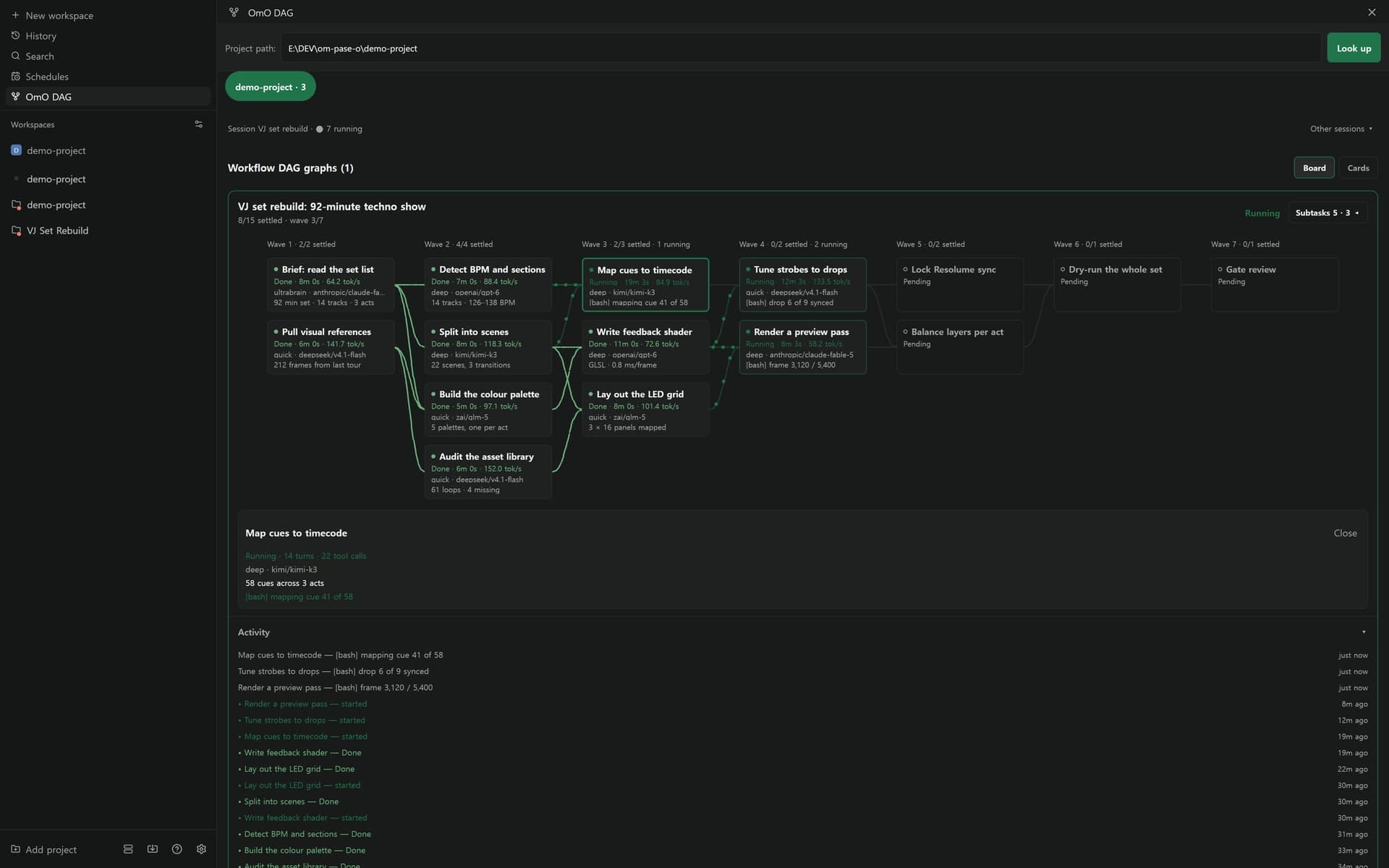This screenshot has width=1389, height=868.
Task: Select the Render a preview pass node
Action: (x=803, y=347)
